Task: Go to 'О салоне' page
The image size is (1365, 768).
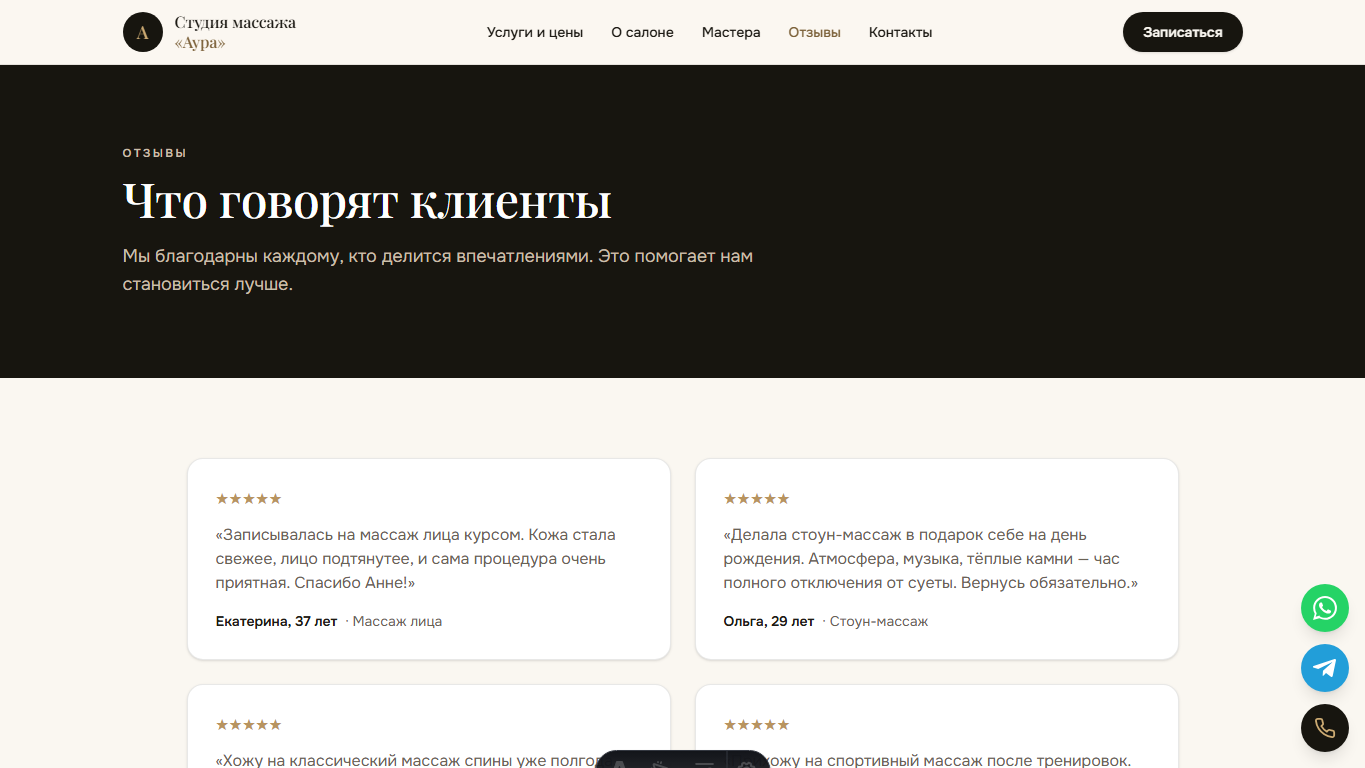Action: pos(643,32)
